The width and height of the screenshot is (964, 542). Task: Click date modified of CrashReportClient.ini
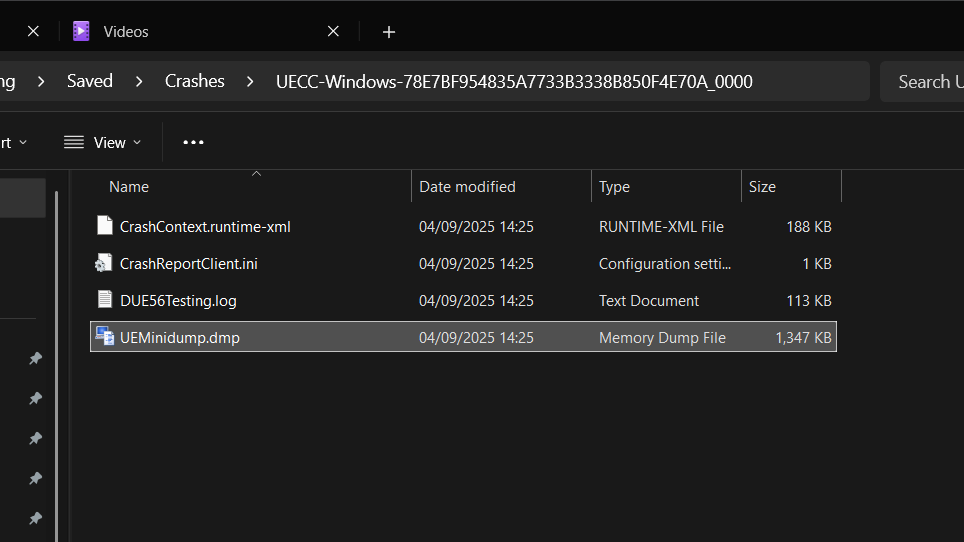[x=476, y=264]
